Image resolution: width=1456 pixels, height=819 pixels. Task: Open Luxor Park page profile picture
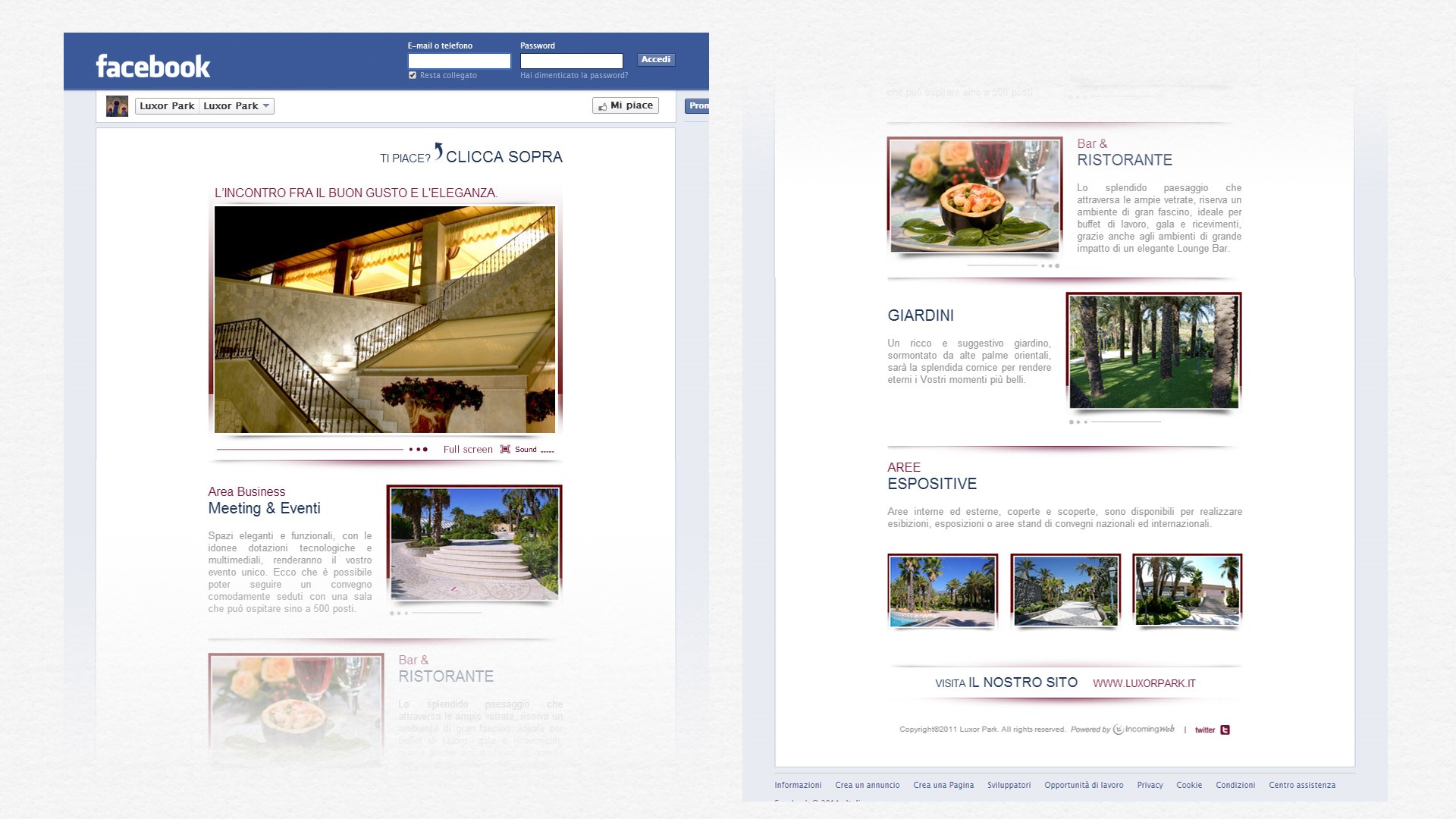(x=117, y=106)
